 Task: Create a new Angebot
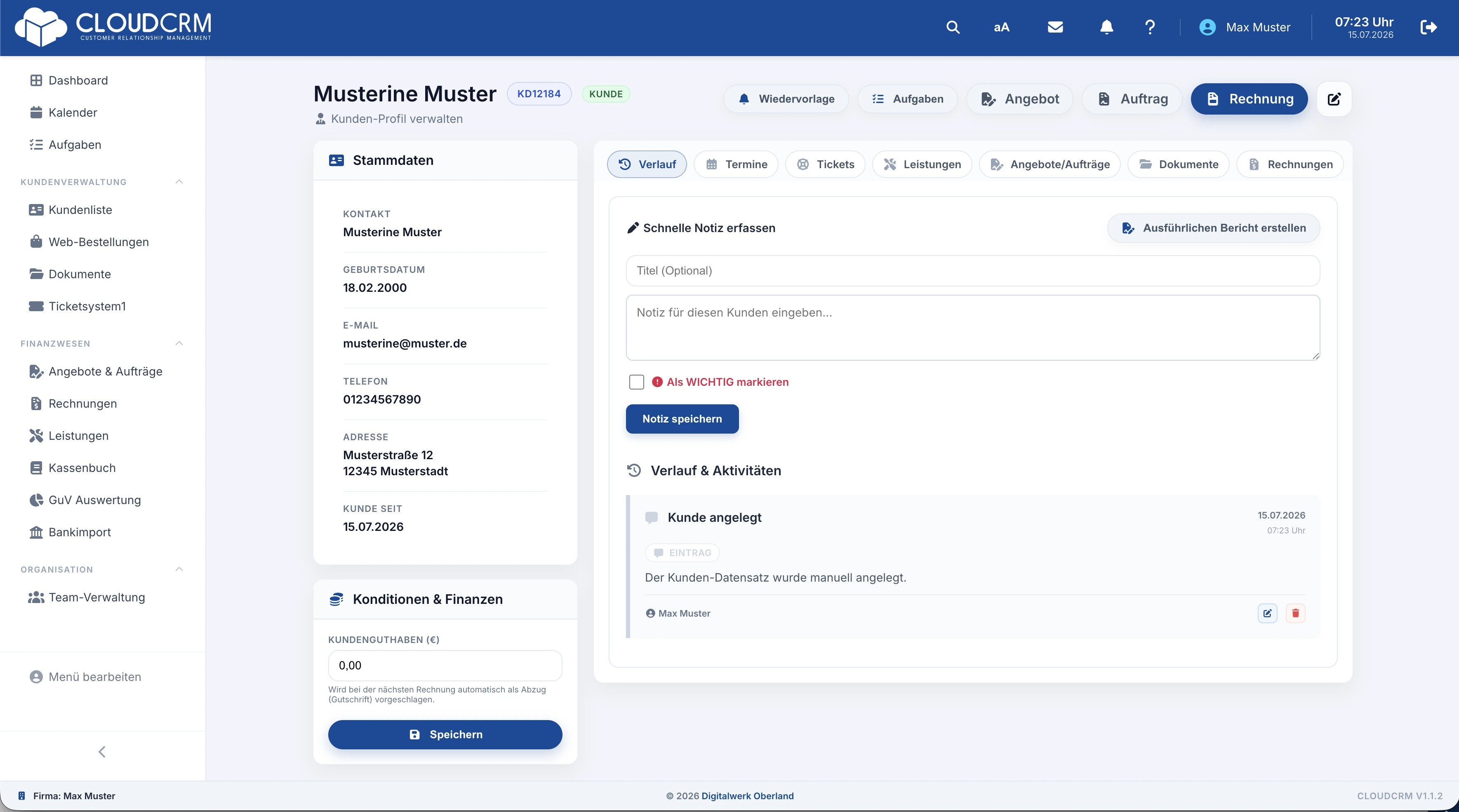click(x=1019, y=99)
